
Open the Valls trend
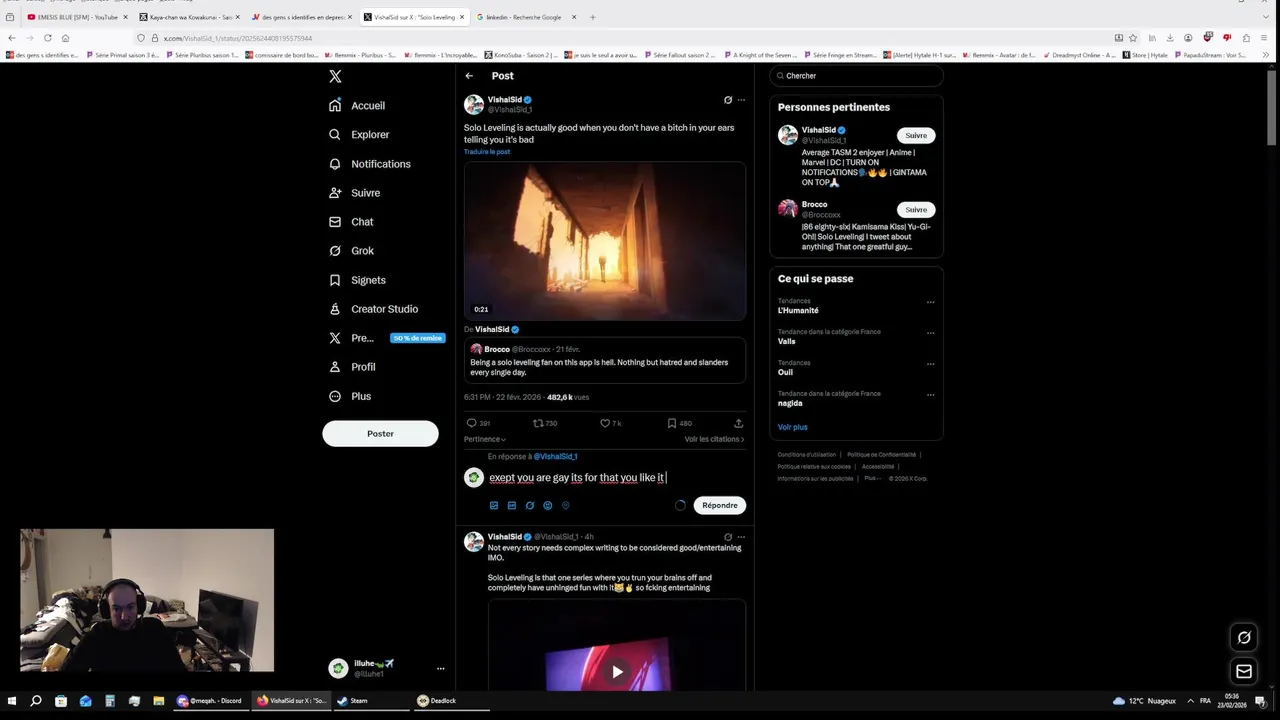[787, 341]
